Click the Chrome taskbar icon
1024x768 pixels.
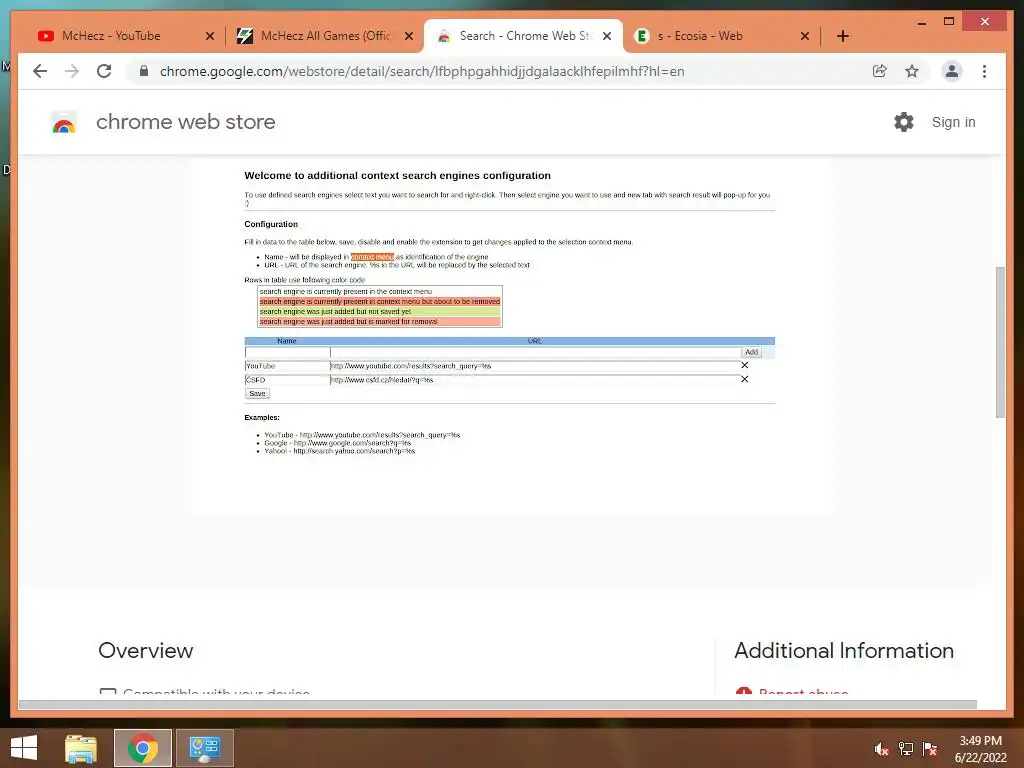[142, 748]
